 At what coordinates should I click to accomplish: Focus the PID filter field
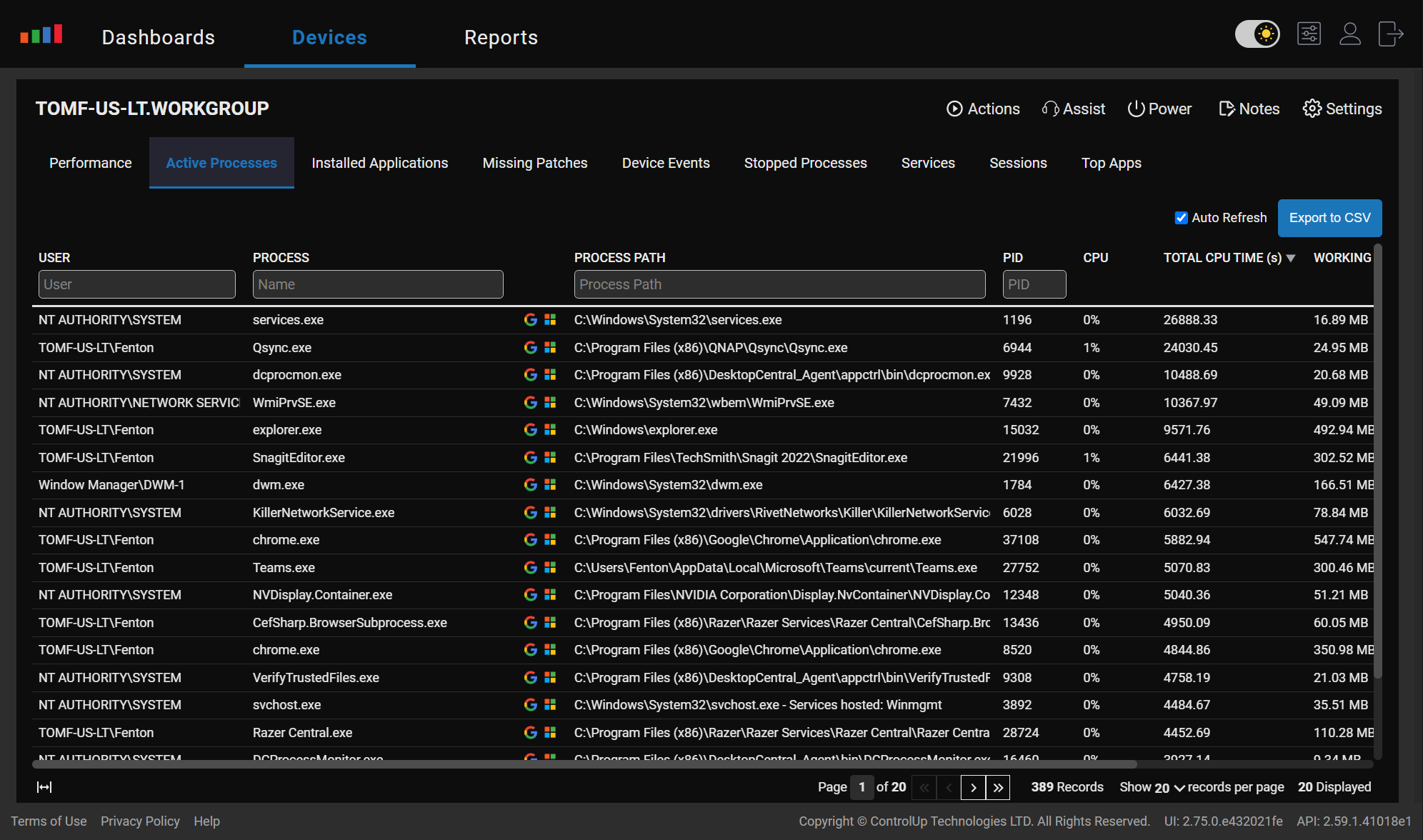(1034, 284)
